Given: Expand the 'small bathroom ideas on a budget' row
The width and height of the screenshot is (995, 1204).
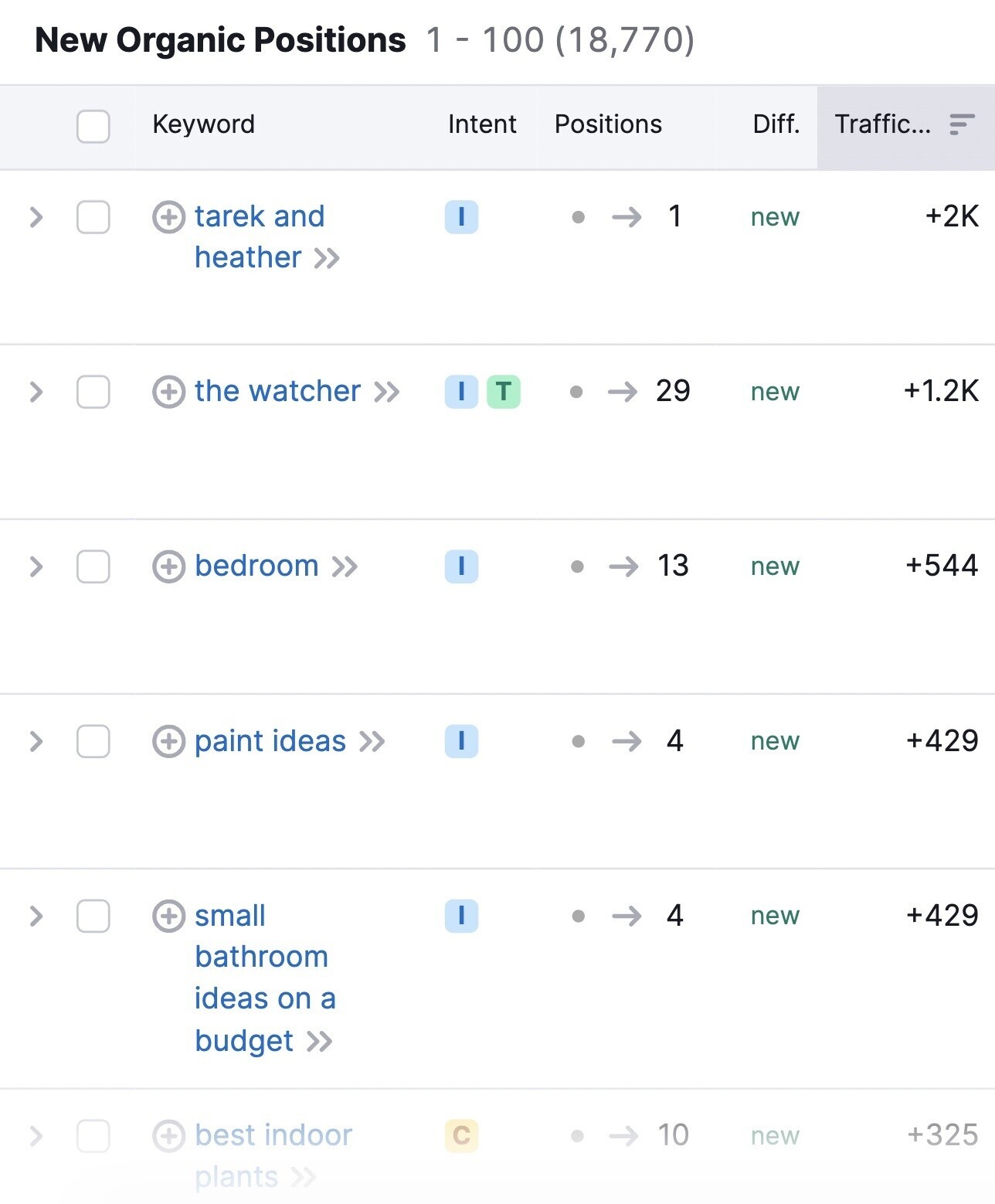Looking at the screenshot, I should [36, 917].
